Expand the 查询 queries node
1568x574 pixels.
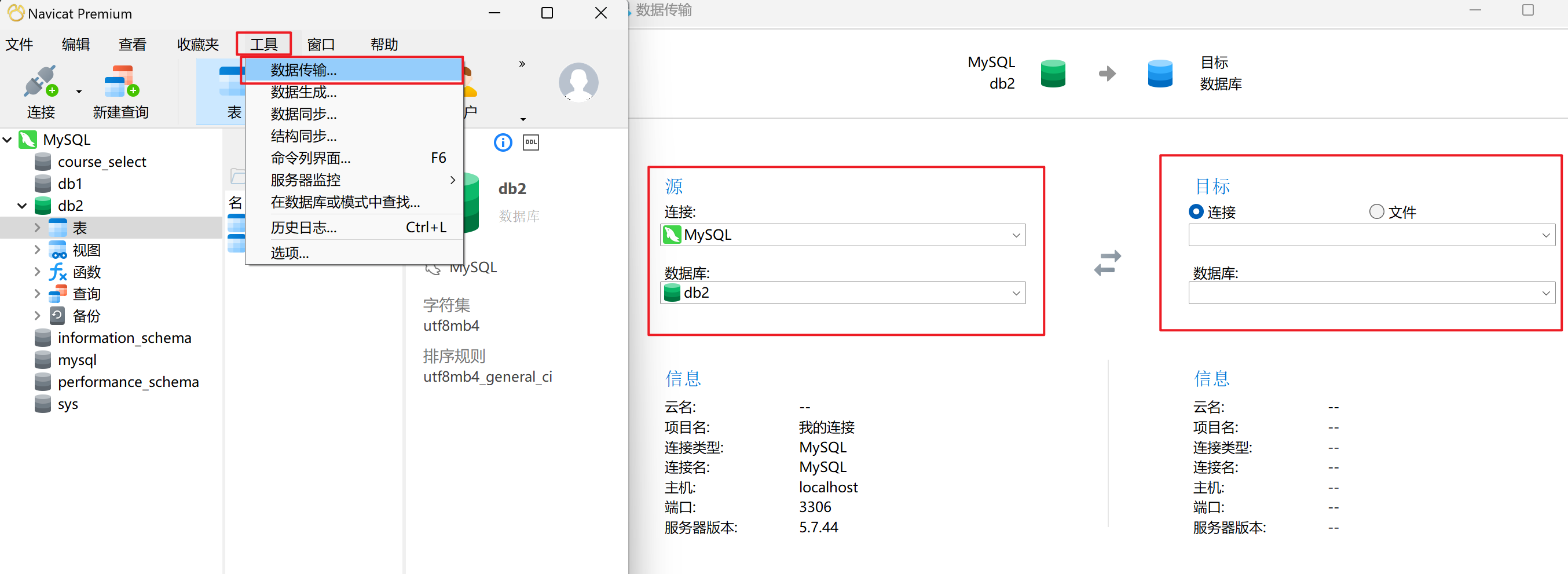coord(37,294)
